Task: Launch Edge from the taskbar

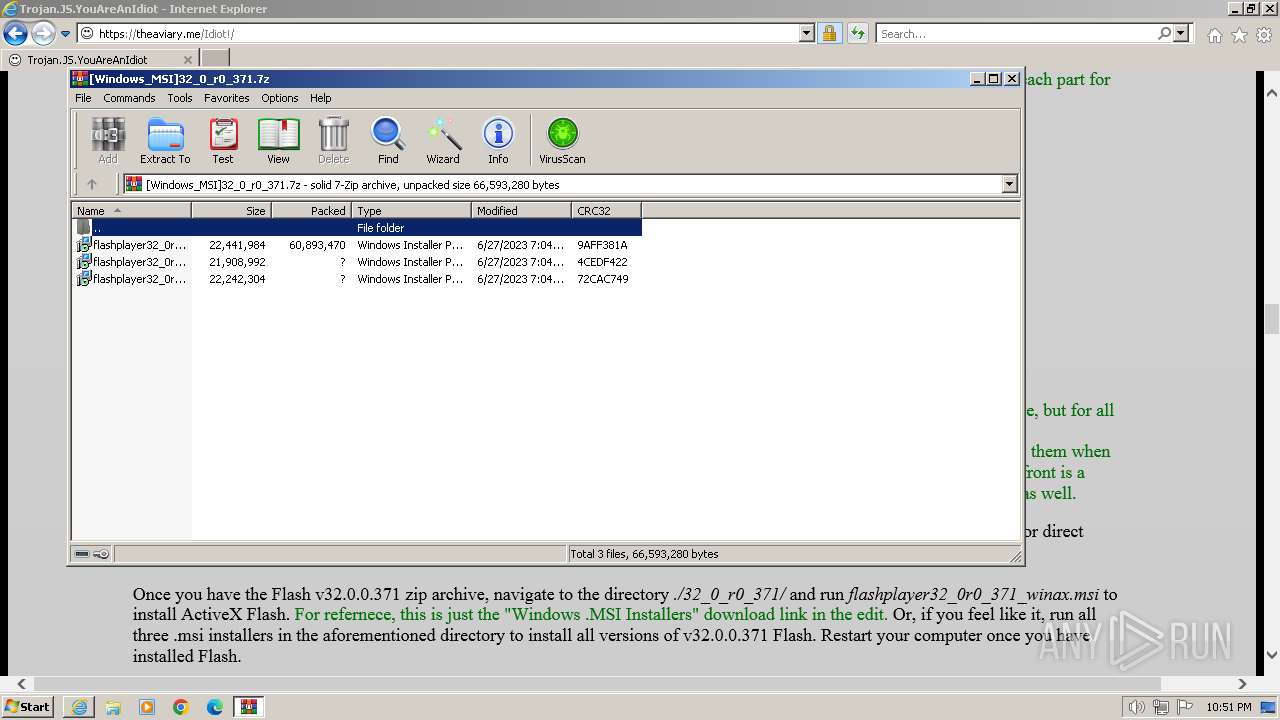Action: click(x=215, y=707)
